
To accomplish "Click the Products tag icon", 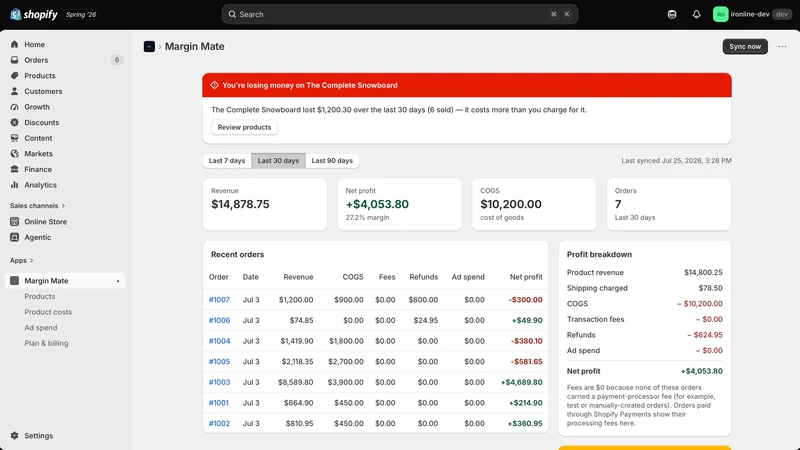I will 14,76.
